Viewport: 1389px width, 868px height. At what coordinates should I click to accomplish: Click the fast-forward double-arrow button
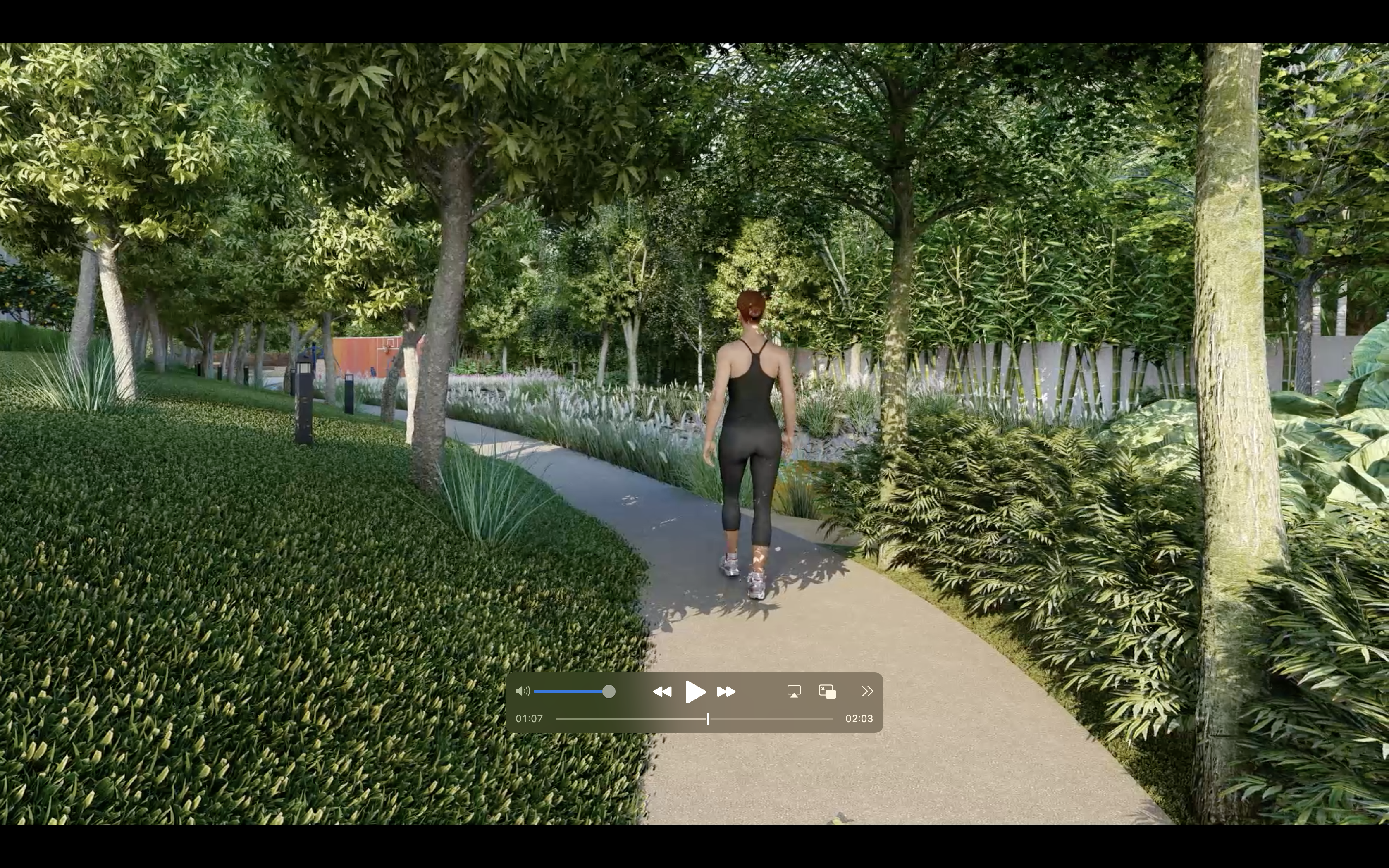point(726,692)
